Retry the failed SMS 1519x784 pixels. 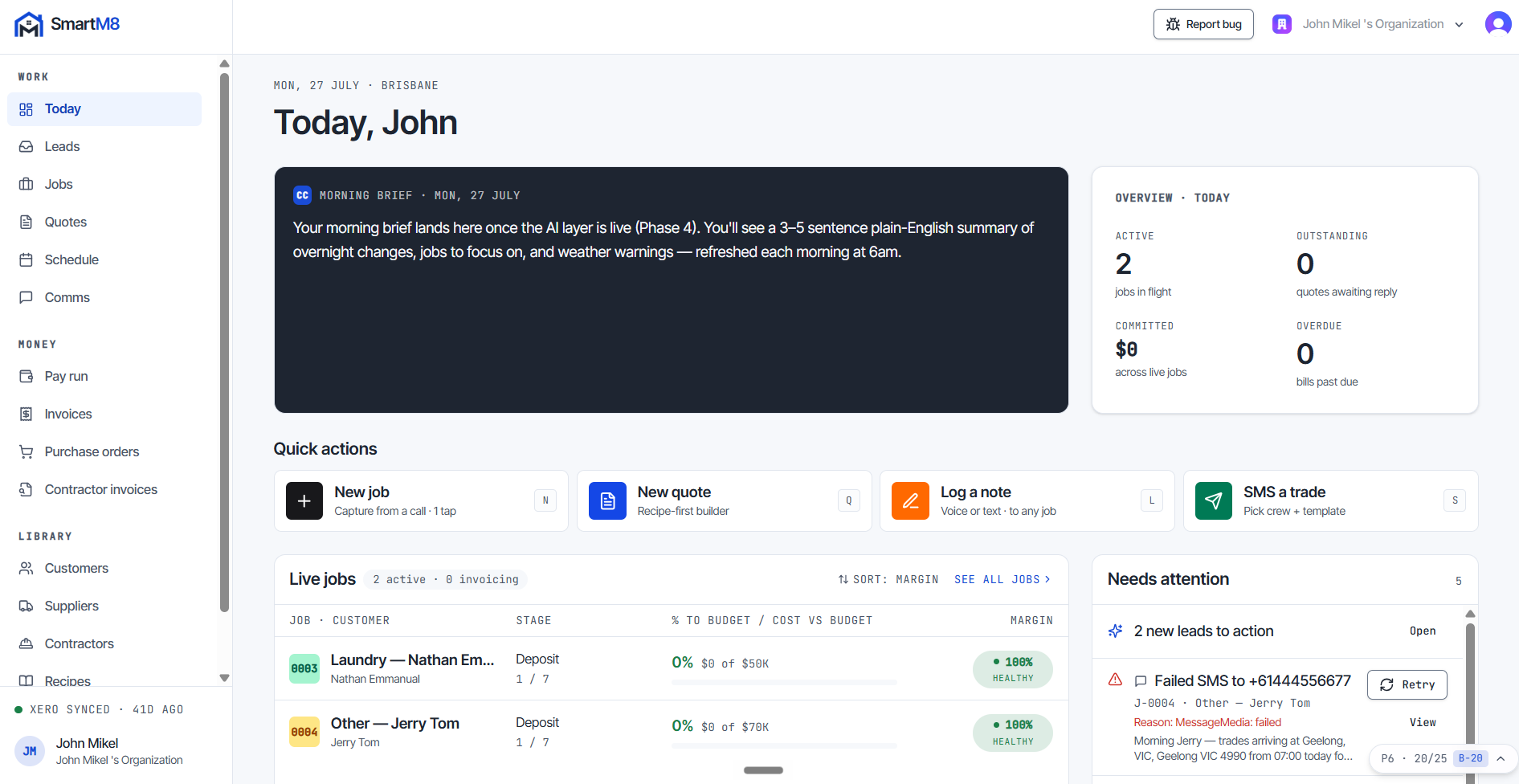coord(1407,684)
